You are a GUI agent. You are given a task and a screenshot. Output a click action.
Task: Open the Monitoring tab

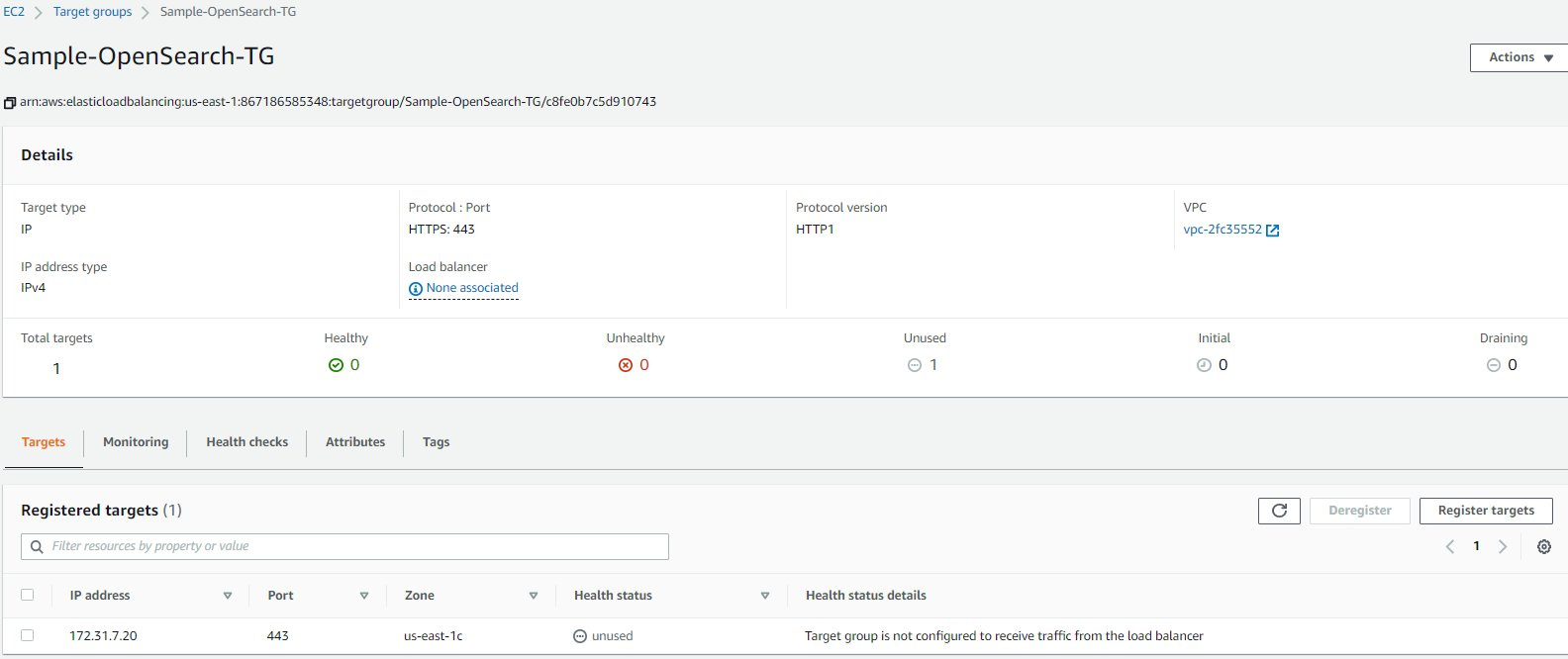tap(136, 442)
